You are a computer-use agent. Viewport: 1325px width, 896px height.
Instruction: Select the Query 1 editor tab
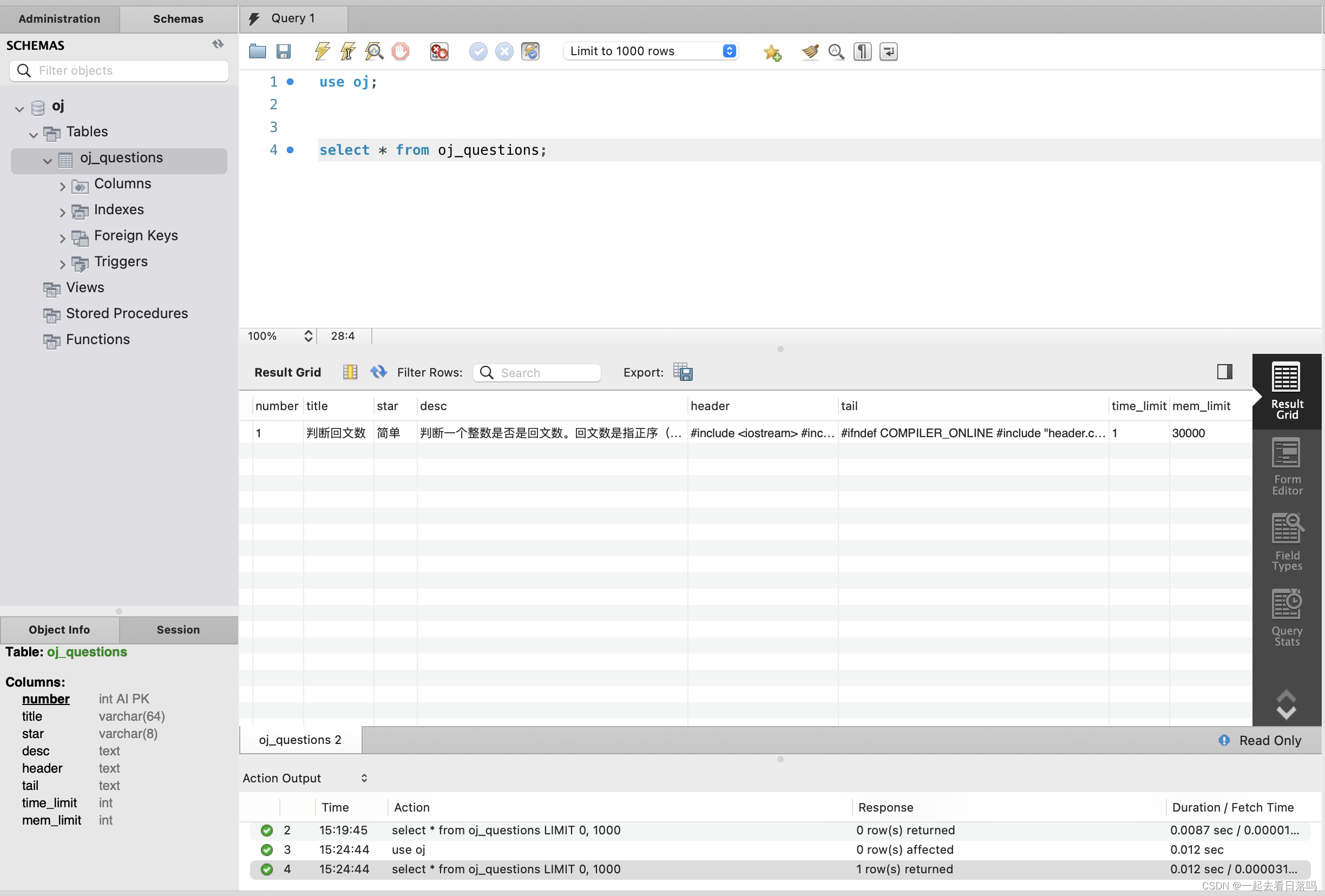click(x=293, y=18)
